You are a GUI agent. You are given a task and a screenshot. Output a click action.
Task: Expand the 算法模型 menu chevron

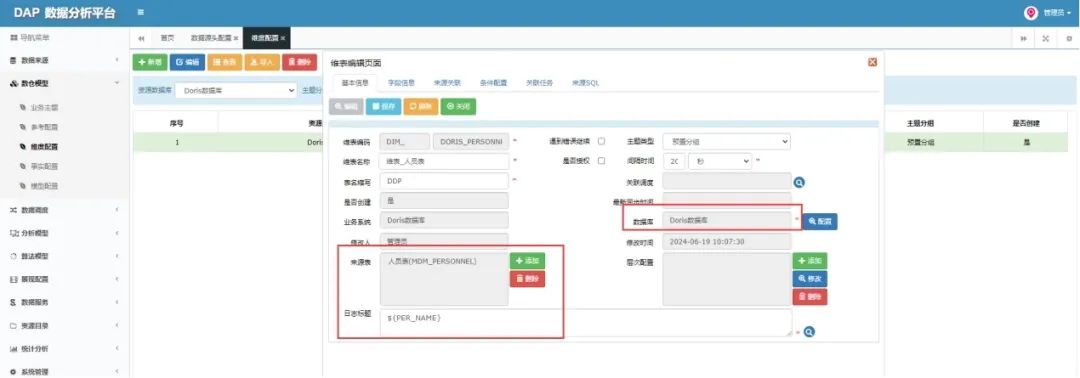[x=116, y=256]
